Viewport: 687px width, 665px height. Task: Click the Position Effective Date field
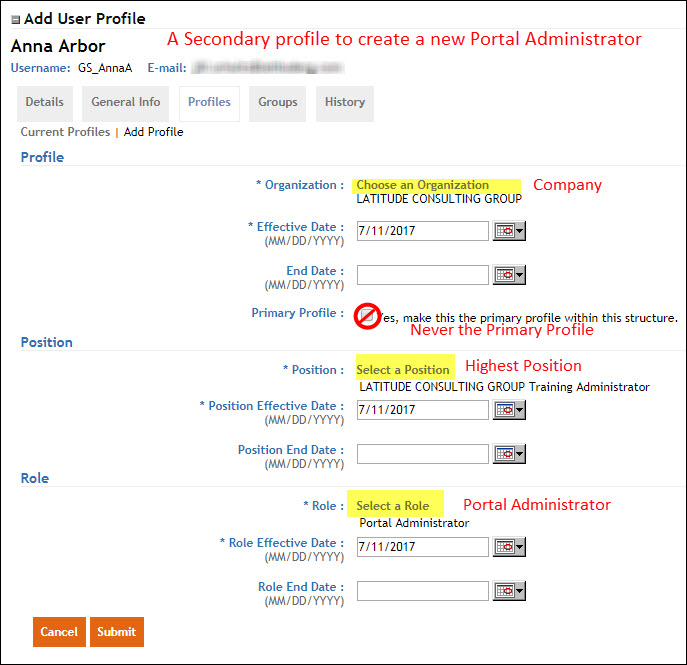click(x=422, y=410)
